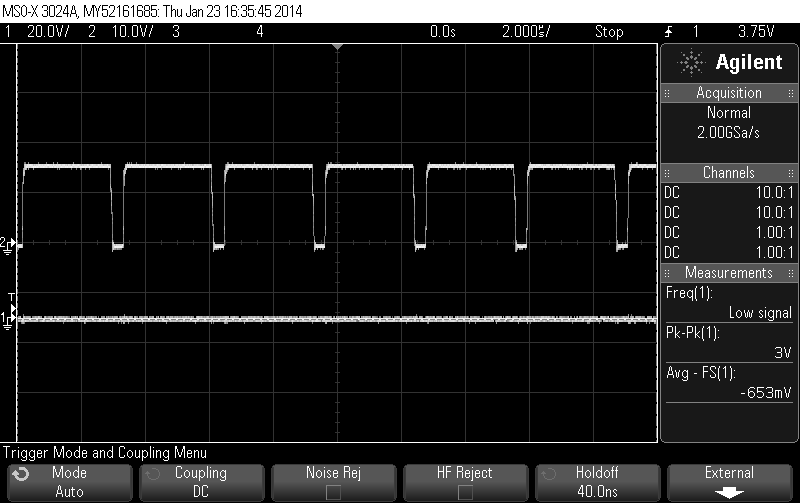Click the 0.0s delay value
800x503 pixels.
click(442, 32)
